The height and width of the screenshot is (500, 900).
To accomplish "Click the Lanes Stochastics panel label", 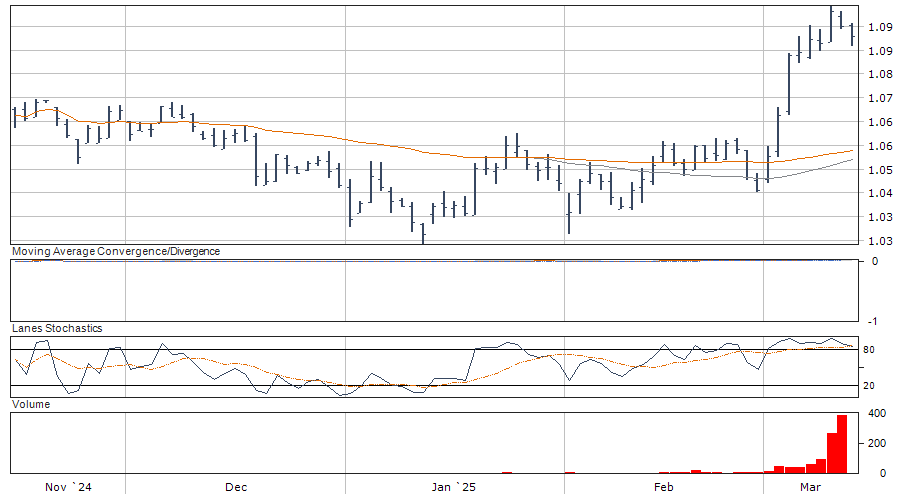I will point(56,328).
